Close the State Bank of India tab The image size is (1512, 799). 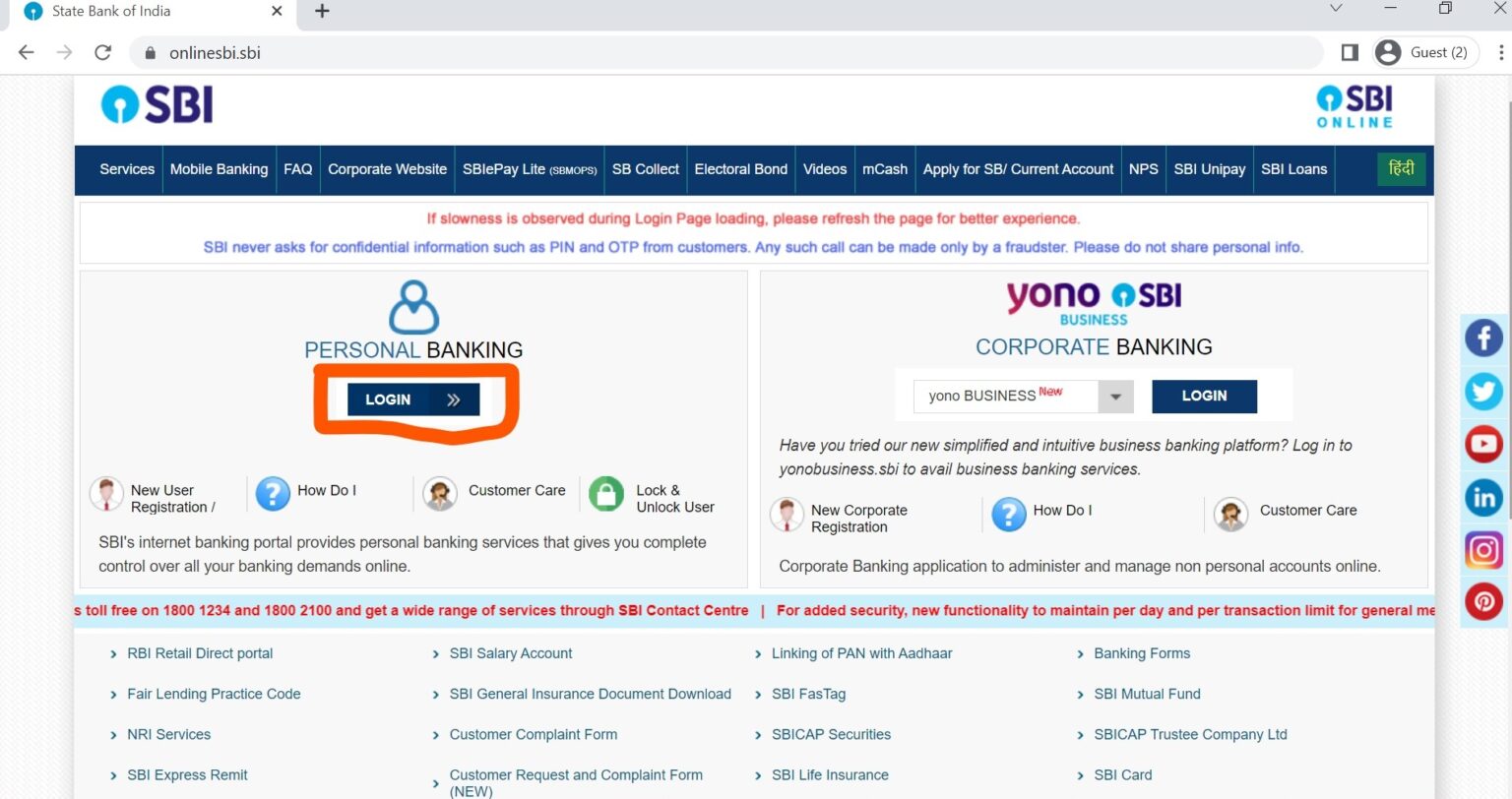277,11
